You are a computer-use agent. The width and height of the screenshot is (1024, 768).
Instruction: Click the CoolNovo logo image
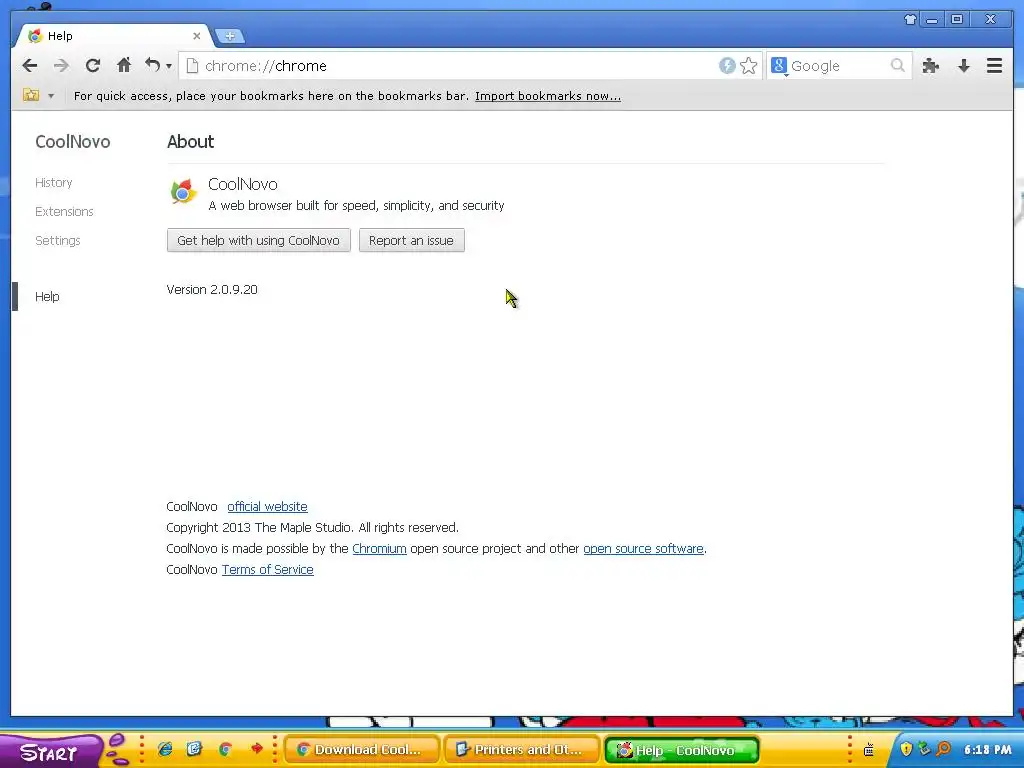pyautogui.click(x=184, y=191)
